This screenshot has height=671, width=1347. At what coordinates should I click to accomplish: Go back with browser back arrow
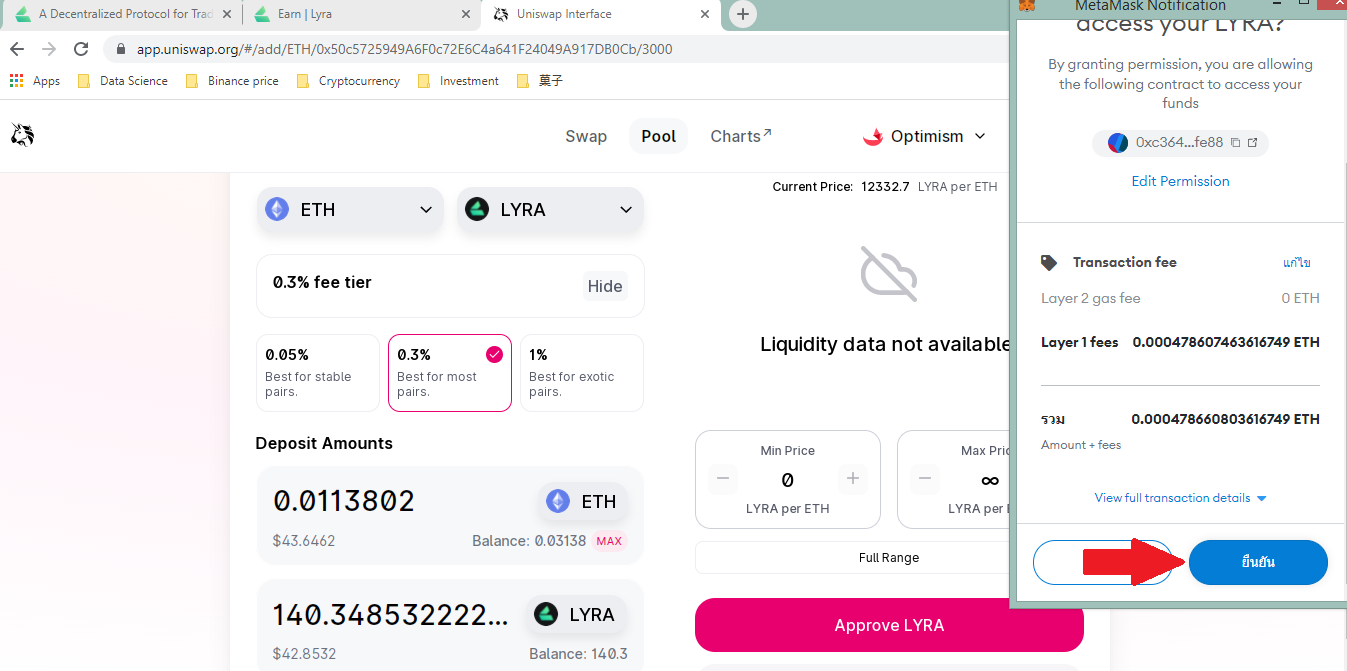pos(18,49)
